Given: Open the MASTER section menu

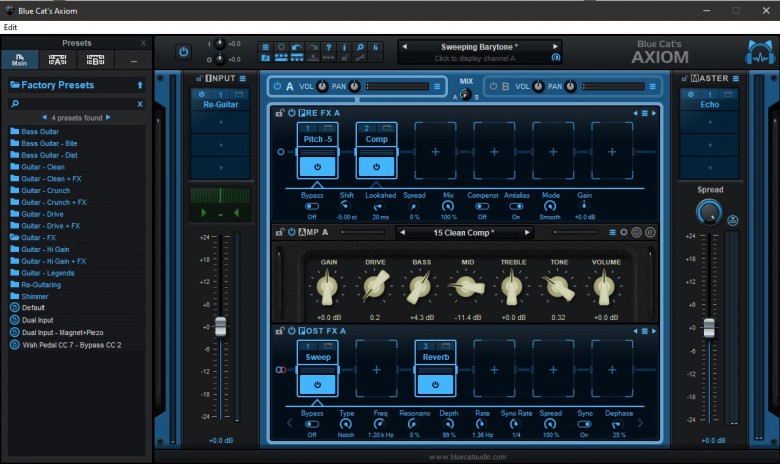Looking at the screenshot, I should (735, 78).
